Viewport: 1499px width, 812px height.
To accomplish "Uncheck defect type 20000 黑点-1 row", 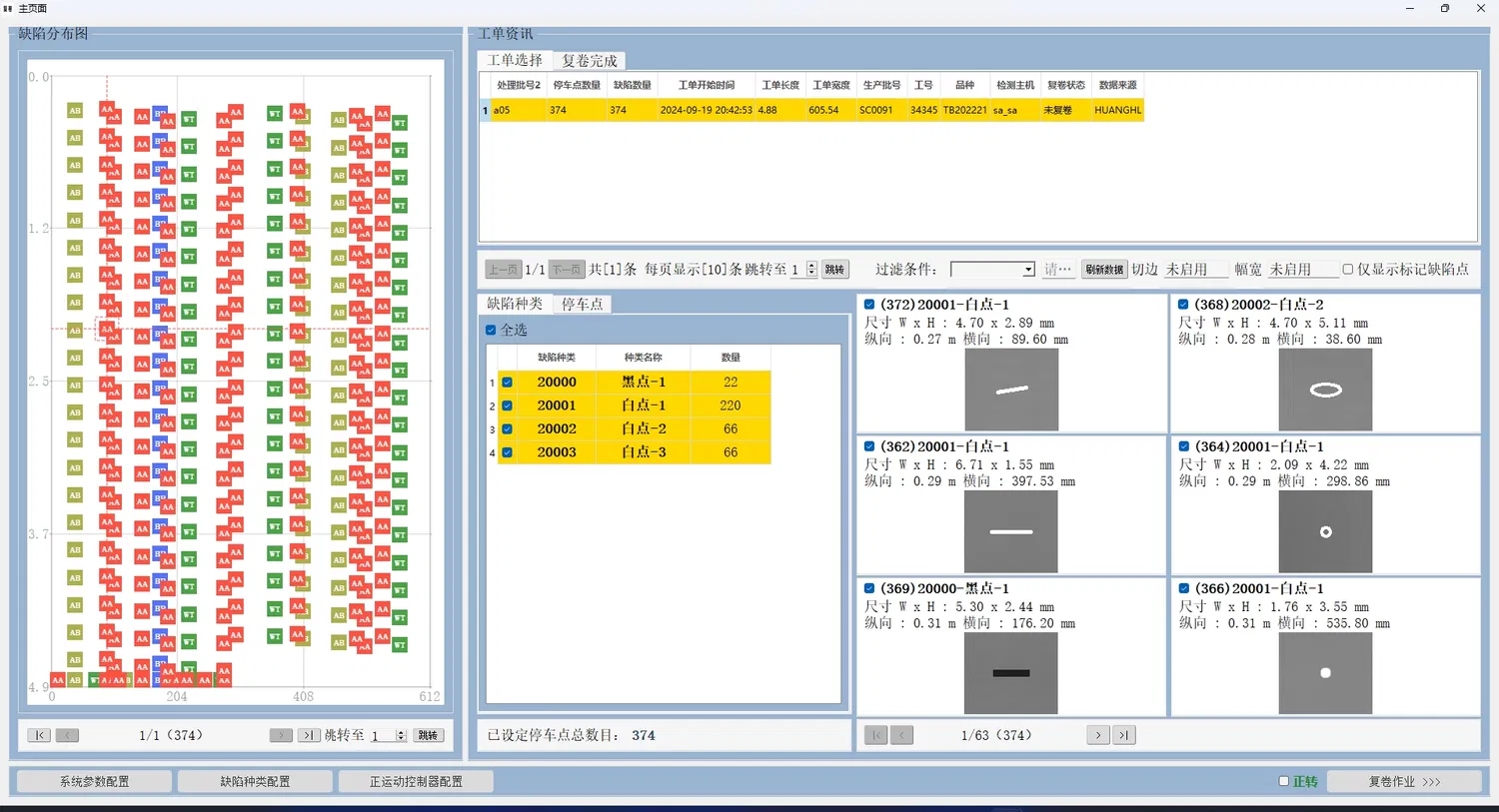I will 508,383.
